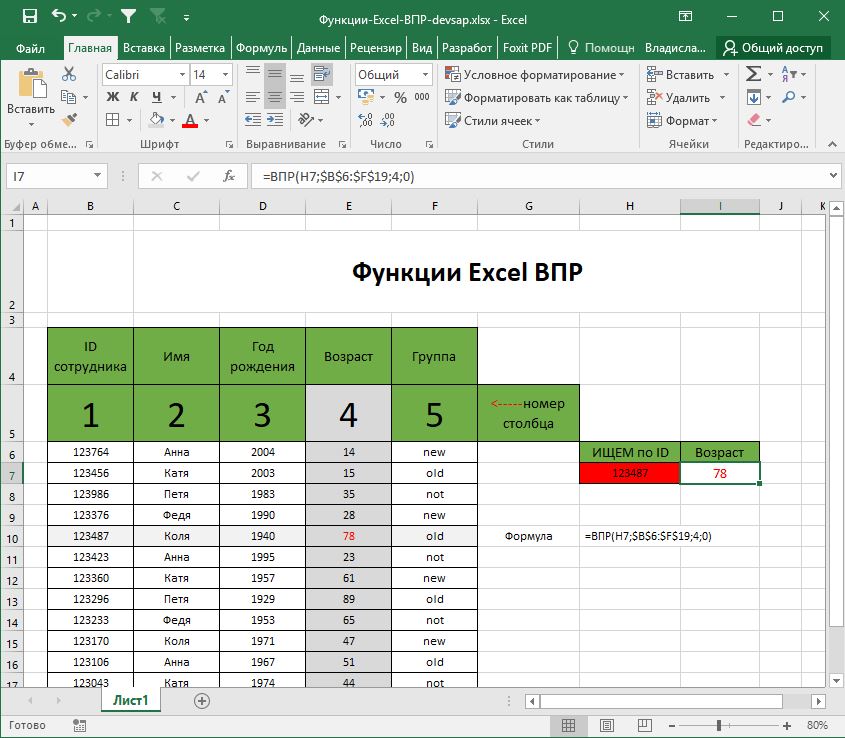The image size is (845, 738).
Task: Click the Filter funnel icon in title bar
Action: pyautogui.click(x=128, y=17)
